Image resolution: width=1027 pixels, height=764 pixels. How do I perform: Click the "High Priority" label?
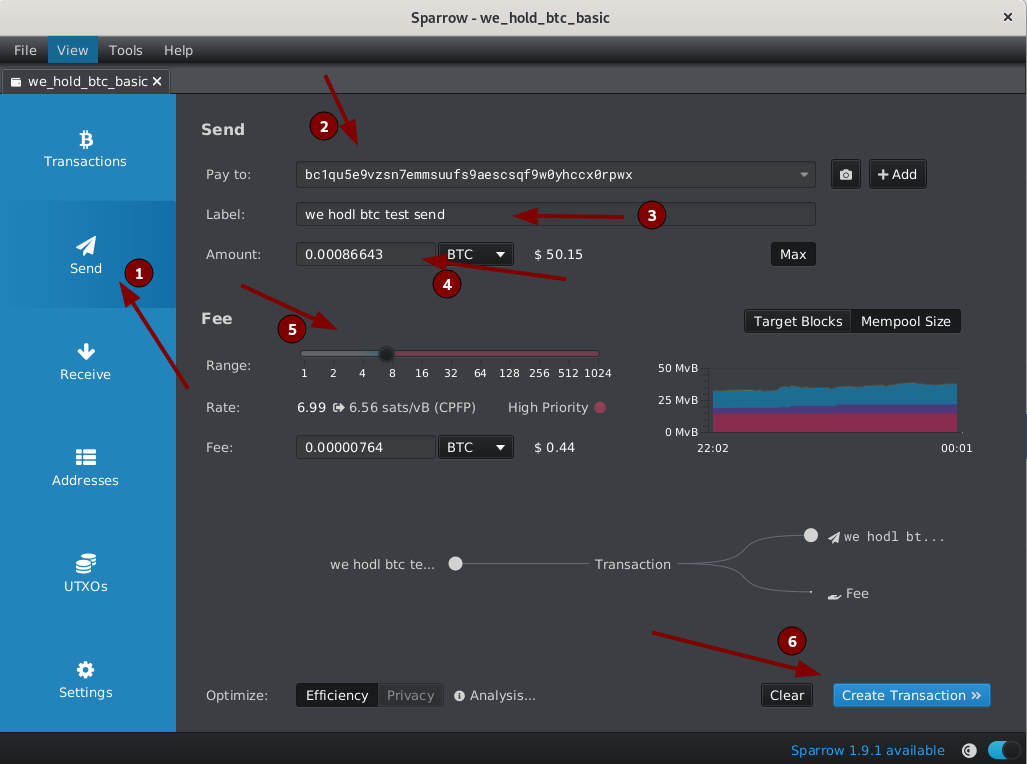pyautogui.click(x=548, y=408)
